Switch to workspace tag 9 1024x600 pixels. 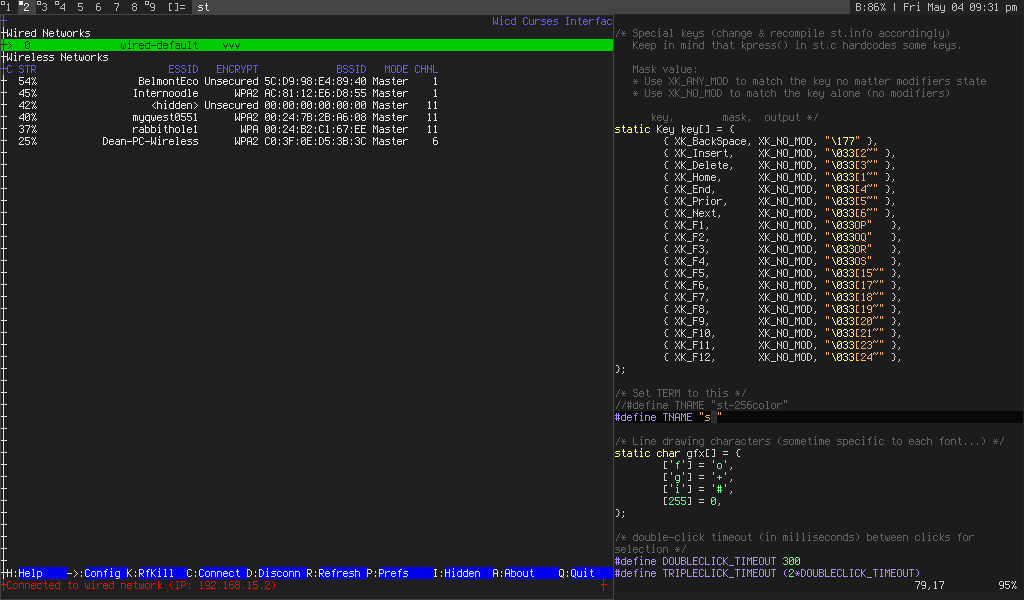click(x=149, y=7)
